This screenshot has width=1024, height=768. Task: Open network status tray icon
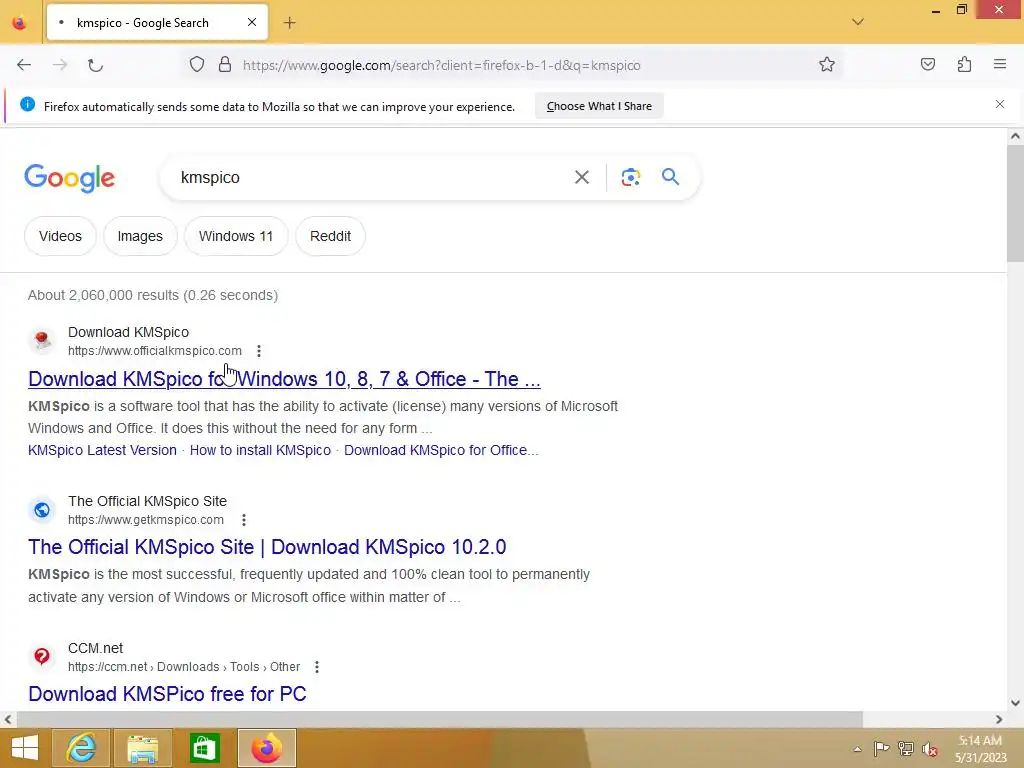coord(906,748)
